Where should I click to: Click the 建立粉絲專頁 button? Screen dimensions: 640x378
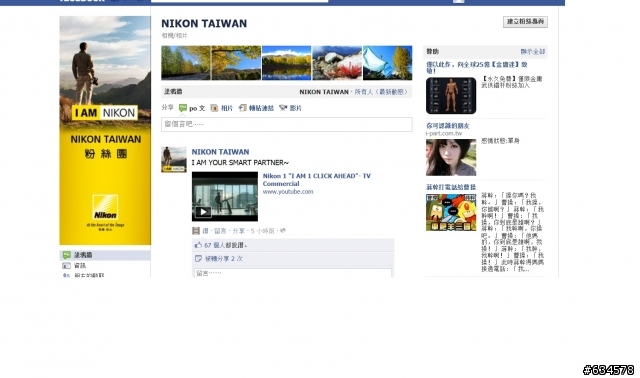525,22
